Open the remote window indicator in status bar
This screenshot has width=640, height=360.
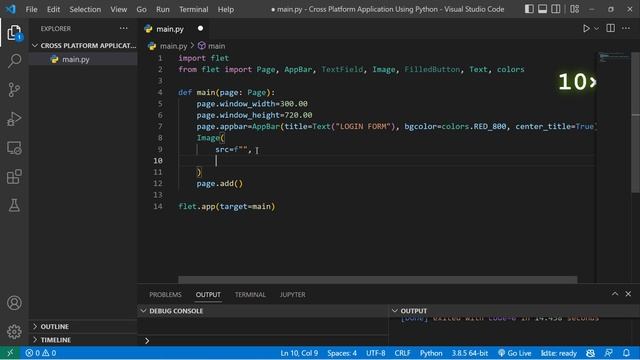tap(10, 353)
